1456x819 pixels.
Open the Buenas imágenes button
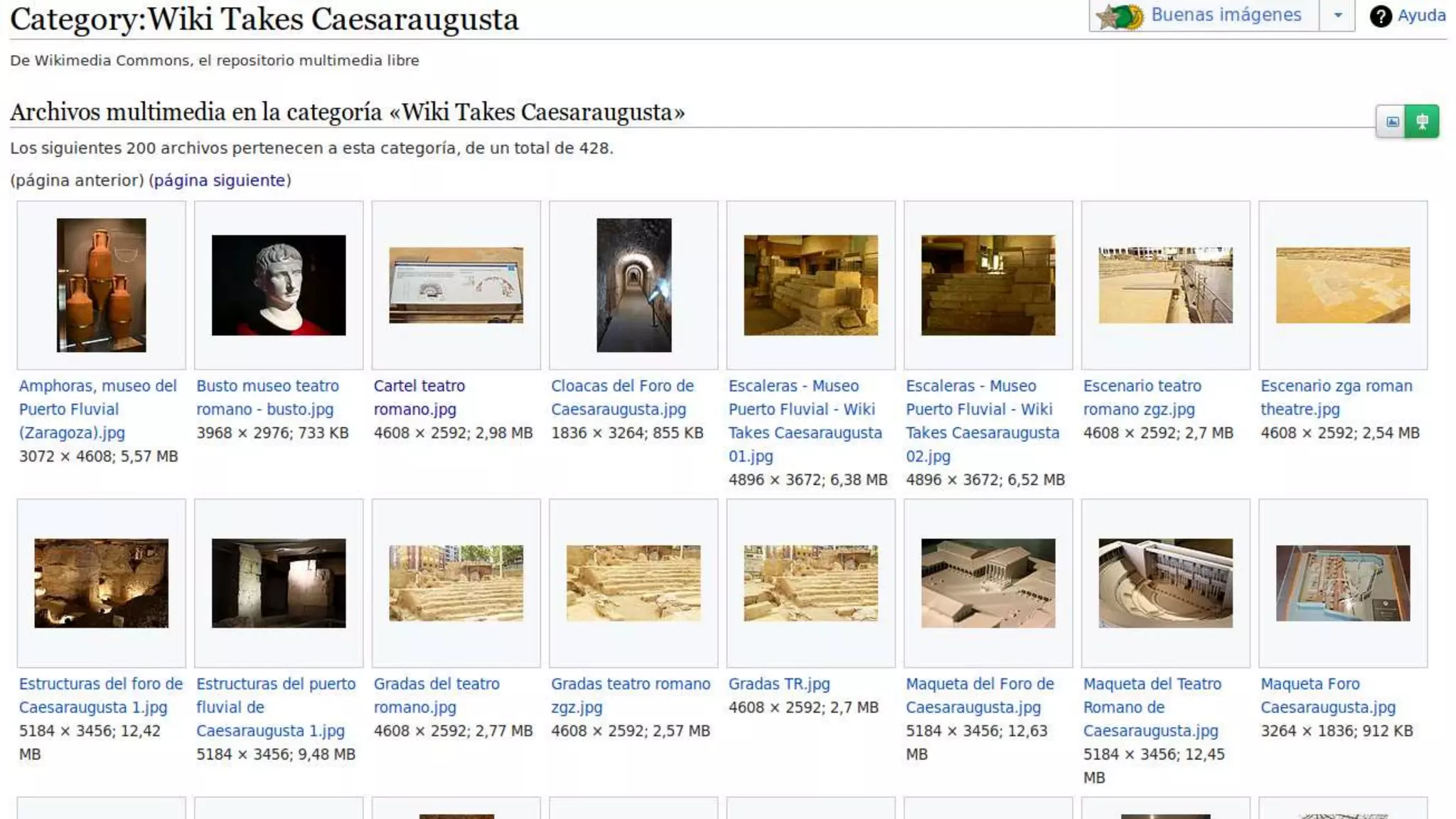click(x=1225, y=16)
